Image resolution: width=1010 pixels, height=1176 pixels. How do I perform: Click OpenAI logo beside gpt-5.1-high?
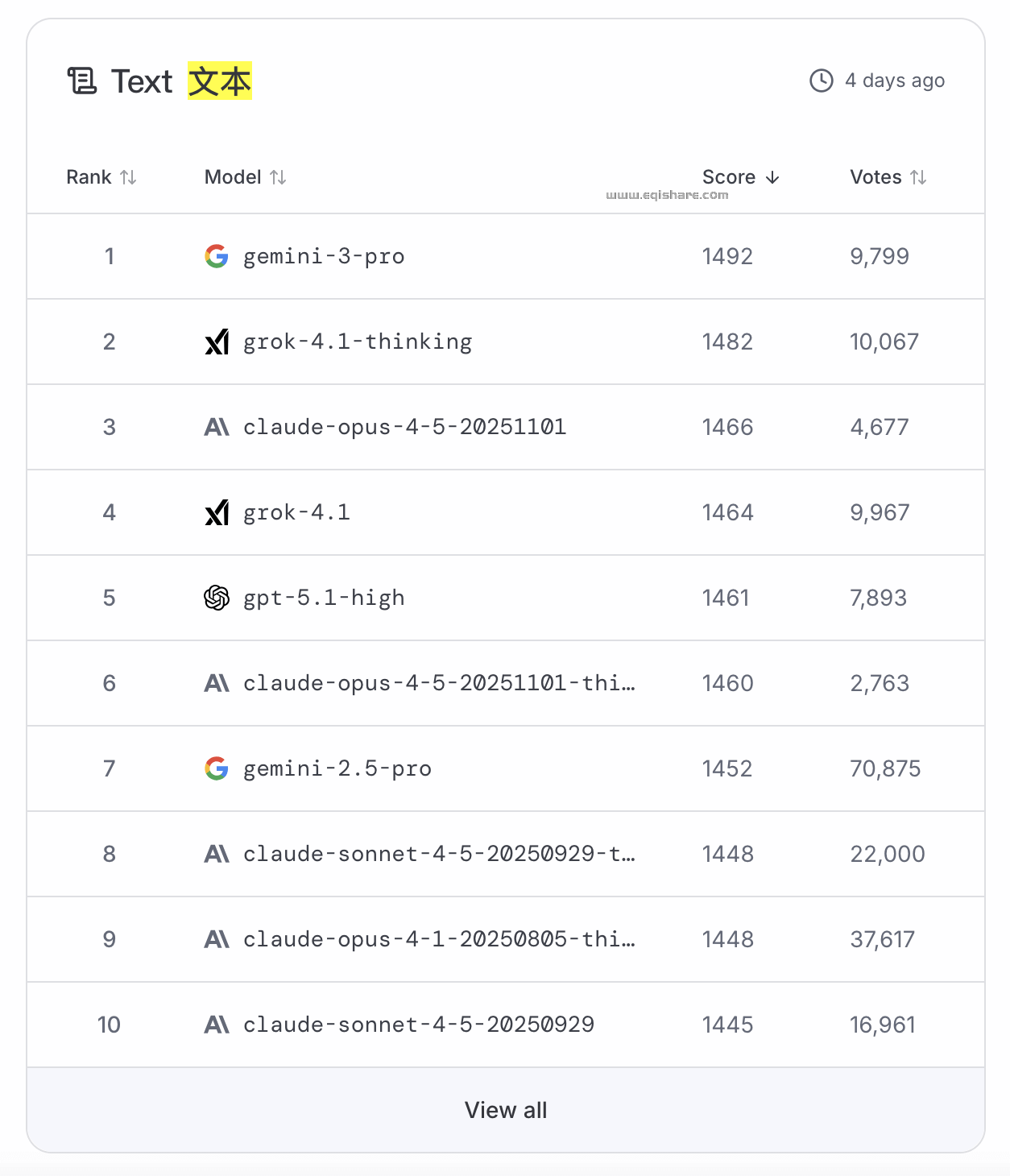(217, 598)
